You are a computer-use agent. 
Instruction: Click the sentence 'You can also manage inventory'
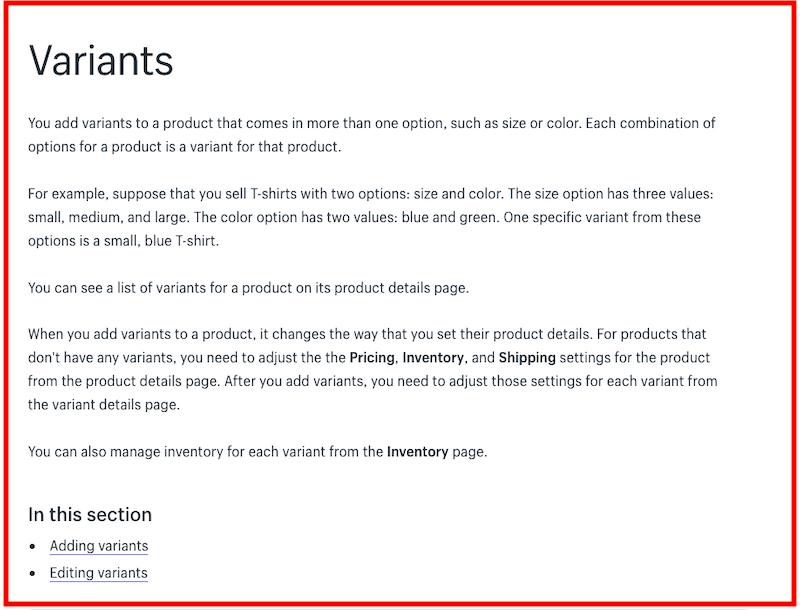coord(258,451)
